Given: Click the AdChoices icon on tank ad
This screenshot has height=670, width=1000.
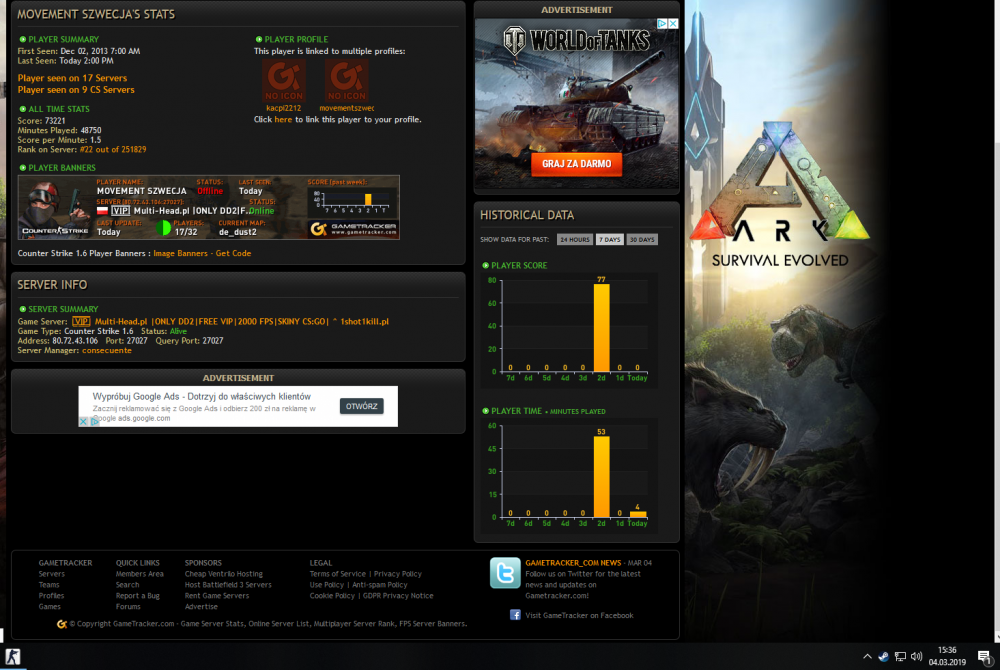Looking at the screenshot, I should click(662, 24).
